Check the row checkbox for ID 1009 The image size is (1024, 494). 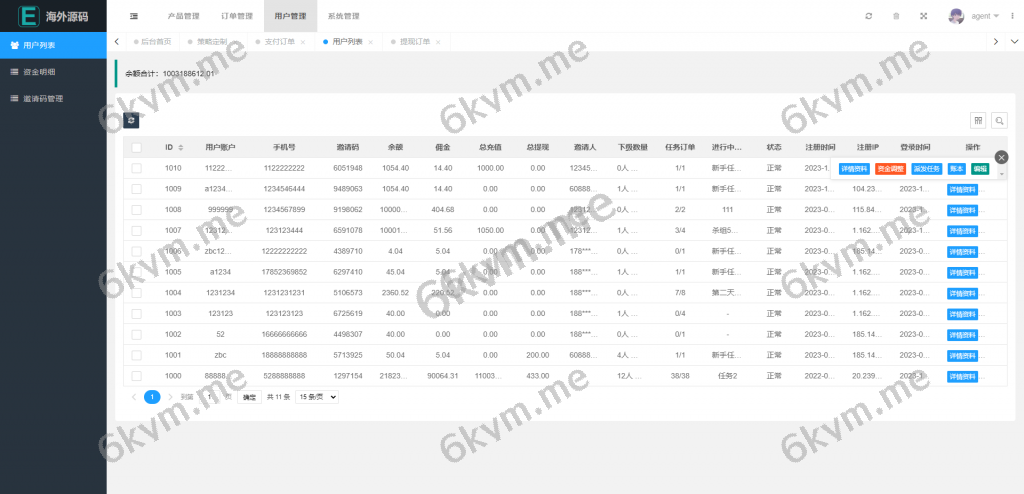(x=136, y=189)
